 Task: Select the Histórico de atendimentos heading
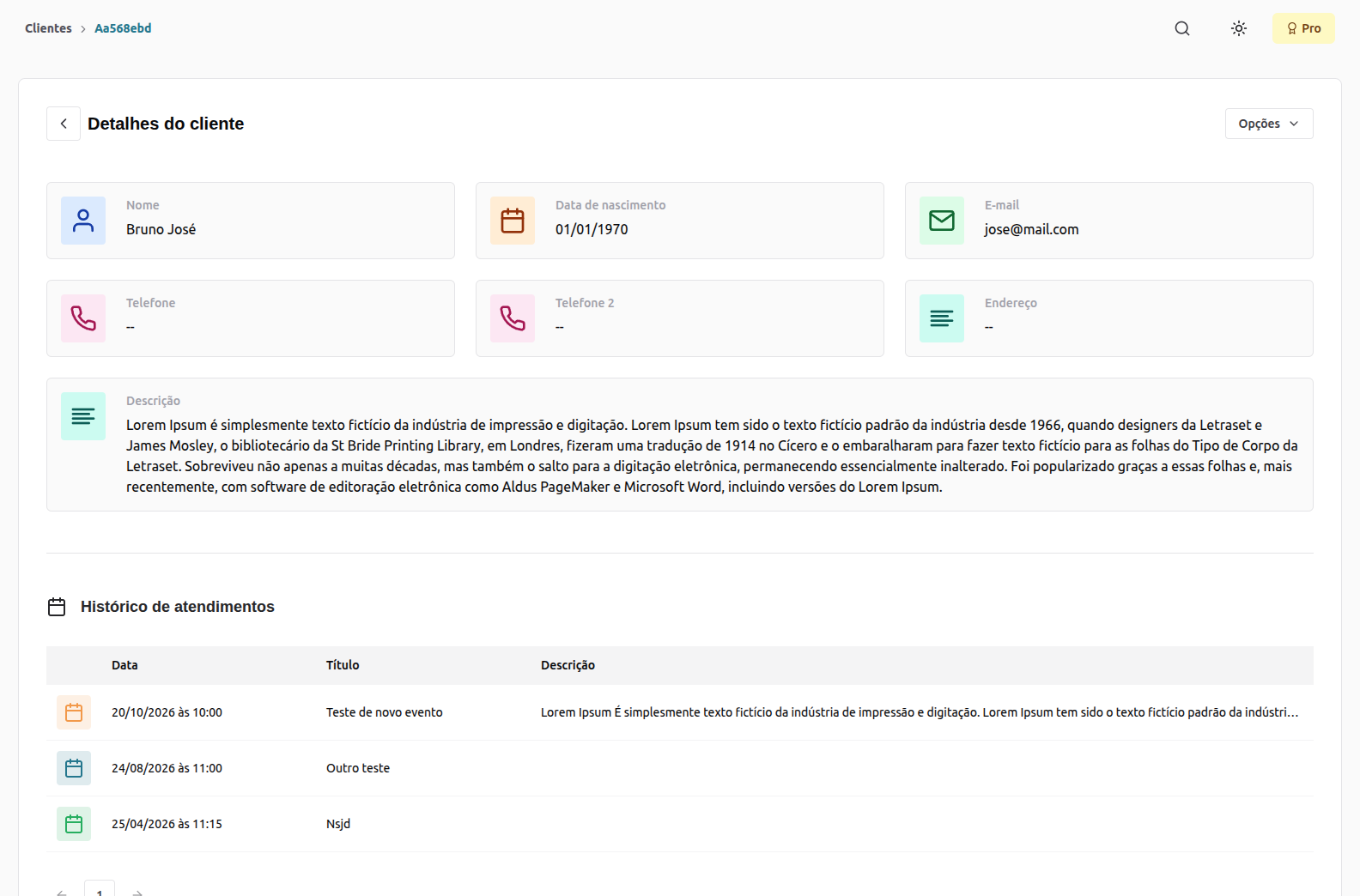[178, 607]
